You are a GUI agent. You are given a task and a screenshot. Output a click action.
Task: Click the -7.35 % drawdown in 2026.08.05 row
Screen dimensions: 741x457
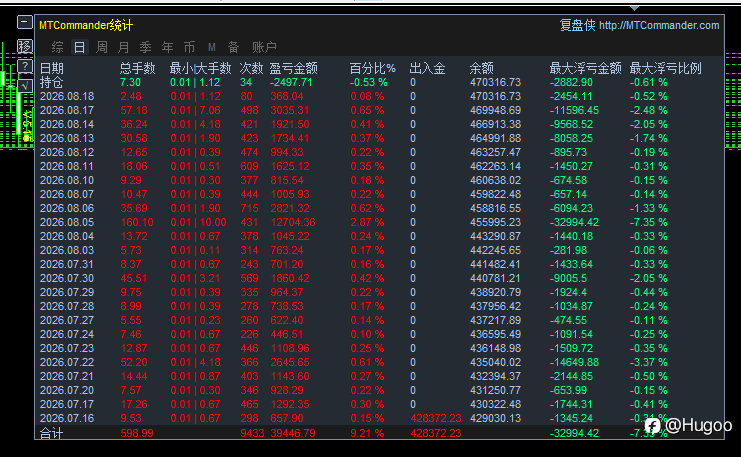[x=648, y=222]
